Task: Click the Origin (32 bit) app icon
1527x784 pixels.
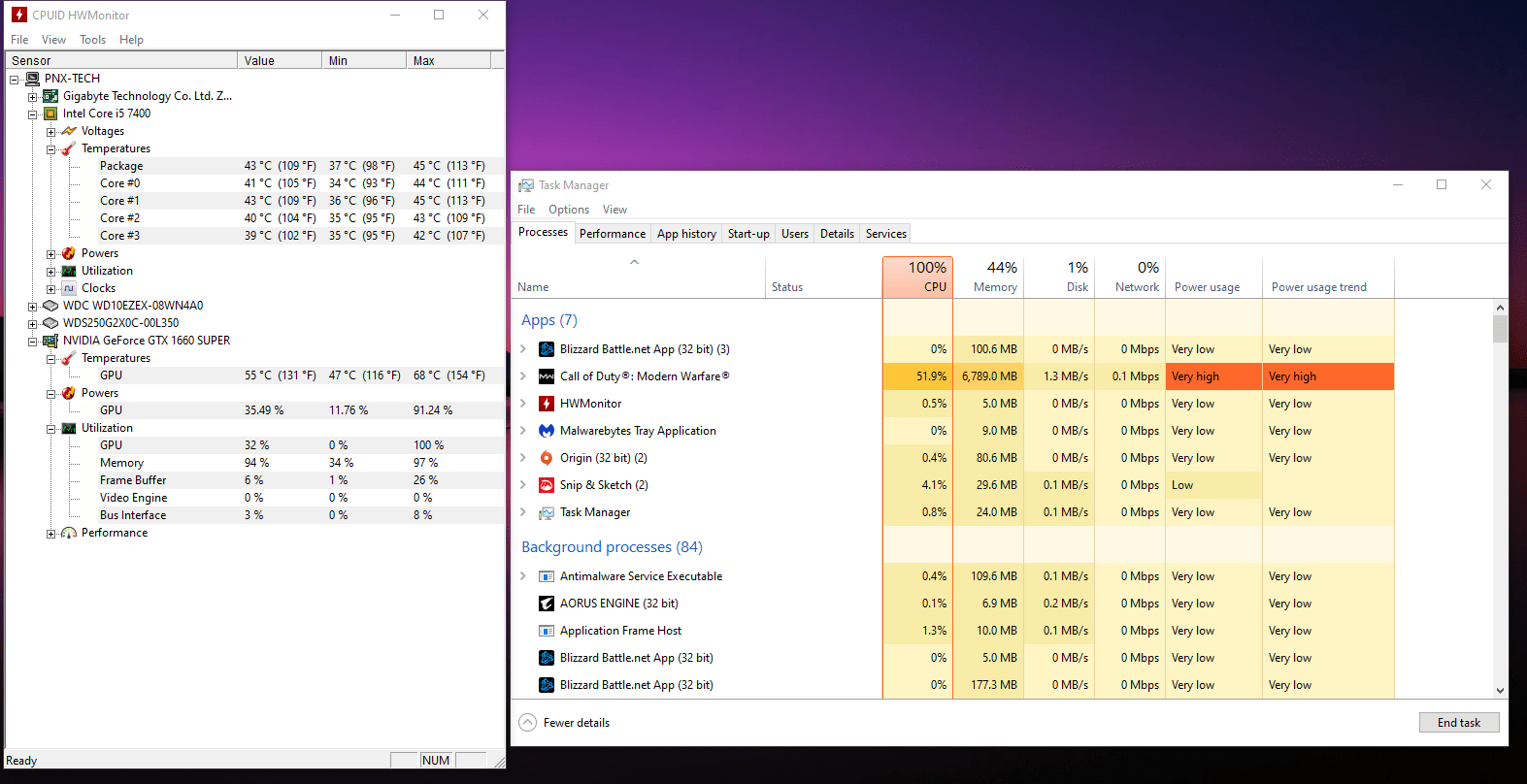Action: [547, 458]
